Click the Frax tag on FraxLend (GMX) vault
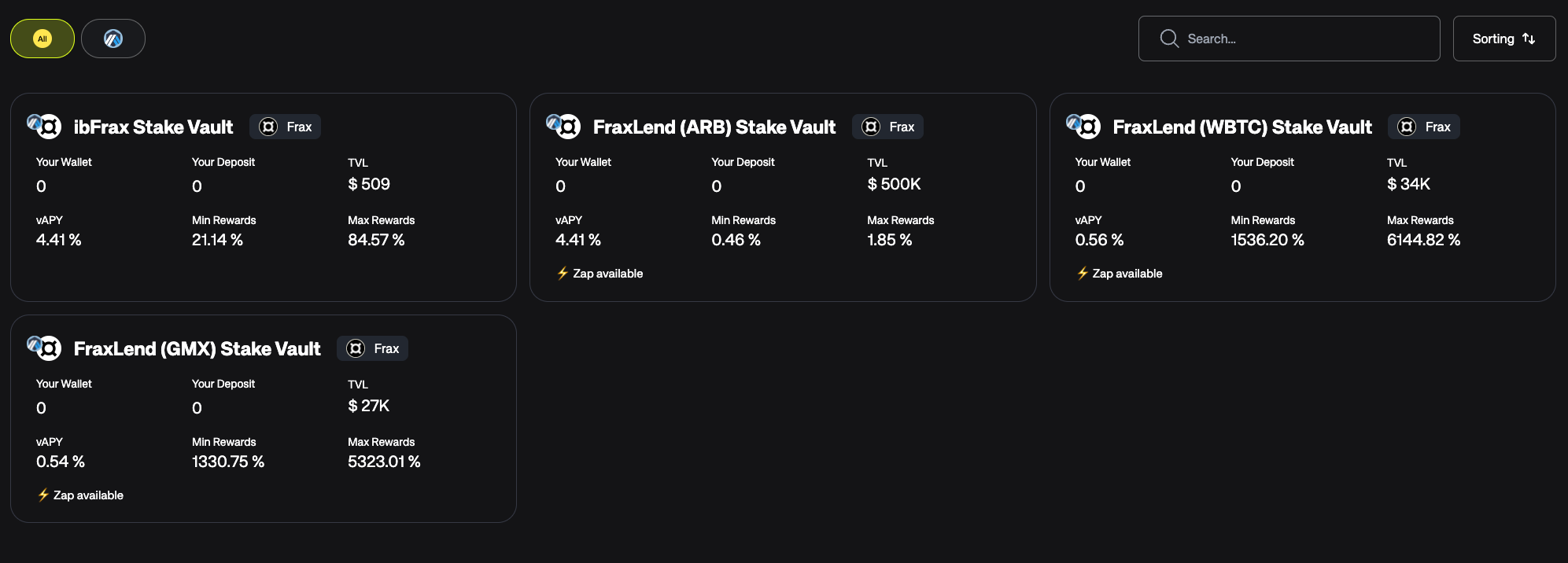The image size is (1568, 563). [373, 348]
